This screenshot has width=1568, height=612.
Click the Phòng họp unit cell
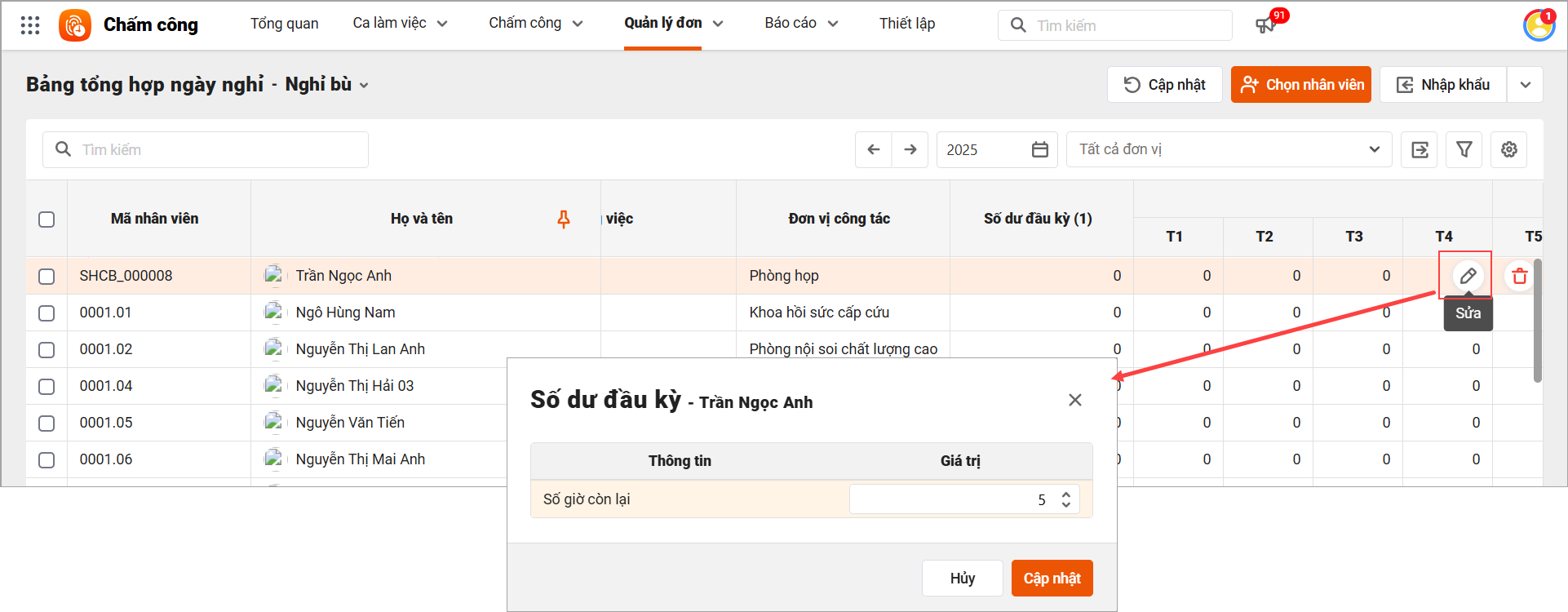[784, 276]
